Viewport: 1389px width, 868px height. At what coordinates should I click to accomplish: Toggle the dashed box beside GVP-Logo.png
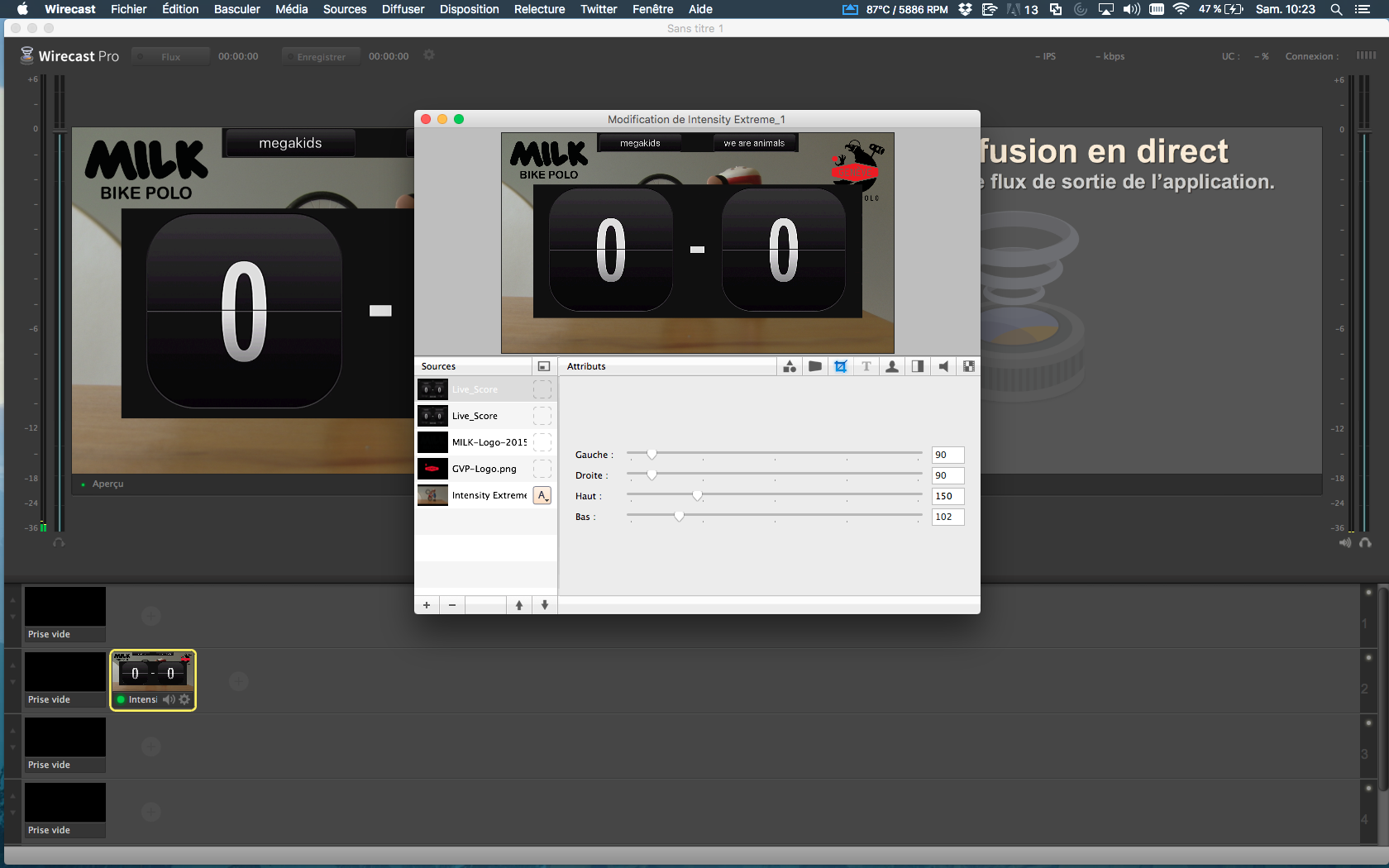(542, 469)
